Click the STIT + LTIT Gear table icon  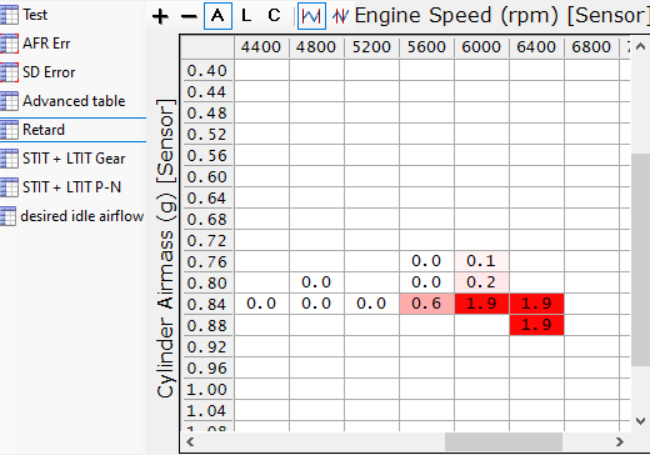pos(9,158)
